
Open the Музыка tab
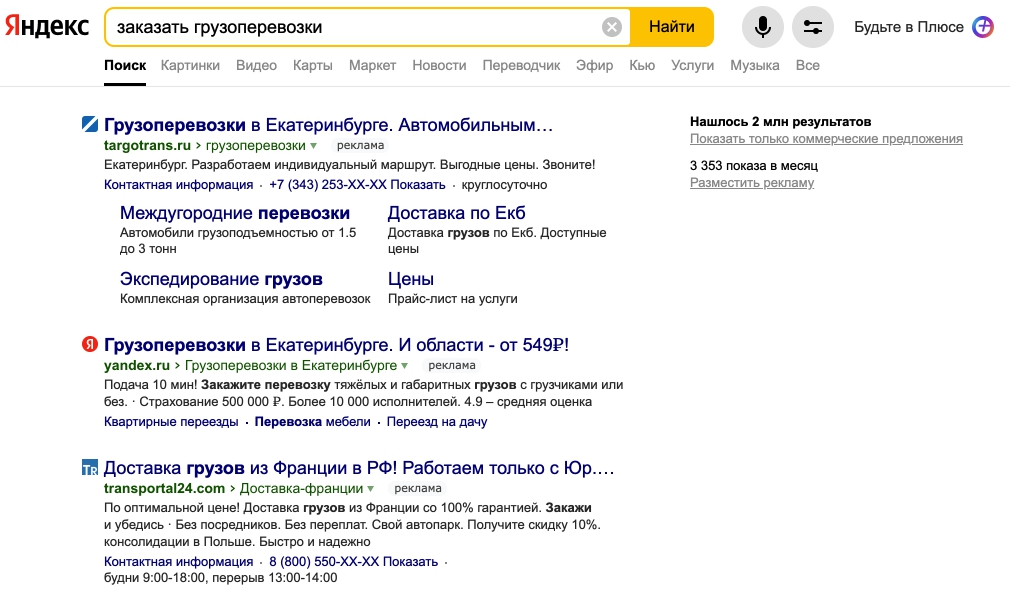(754, 65)
